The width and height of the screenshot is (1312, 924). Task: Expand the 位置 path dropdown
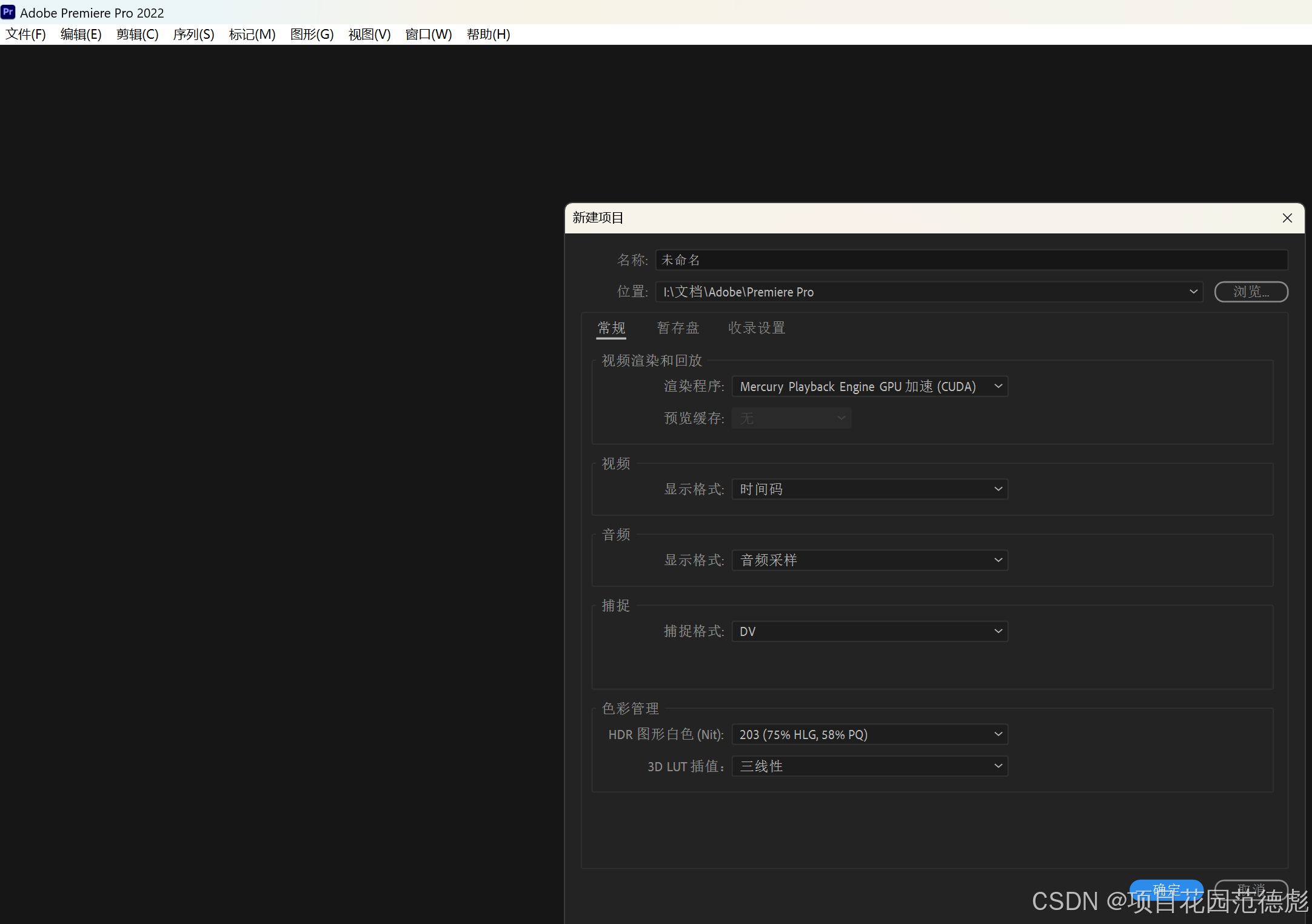[x=1193, y=292]
